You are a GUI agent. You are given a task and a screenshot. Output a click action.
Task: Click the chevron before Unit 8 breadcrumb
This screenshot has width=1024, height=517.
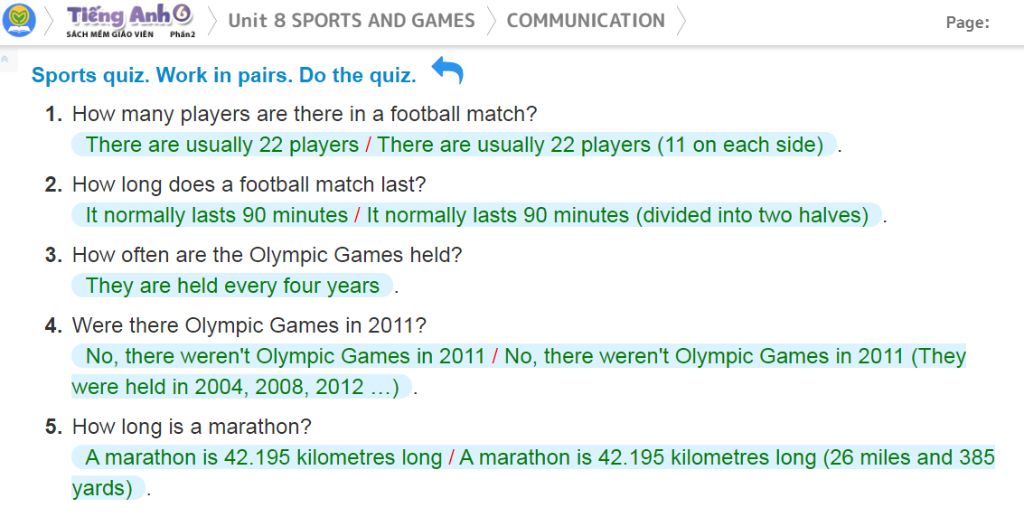click(x=212, y=21)
